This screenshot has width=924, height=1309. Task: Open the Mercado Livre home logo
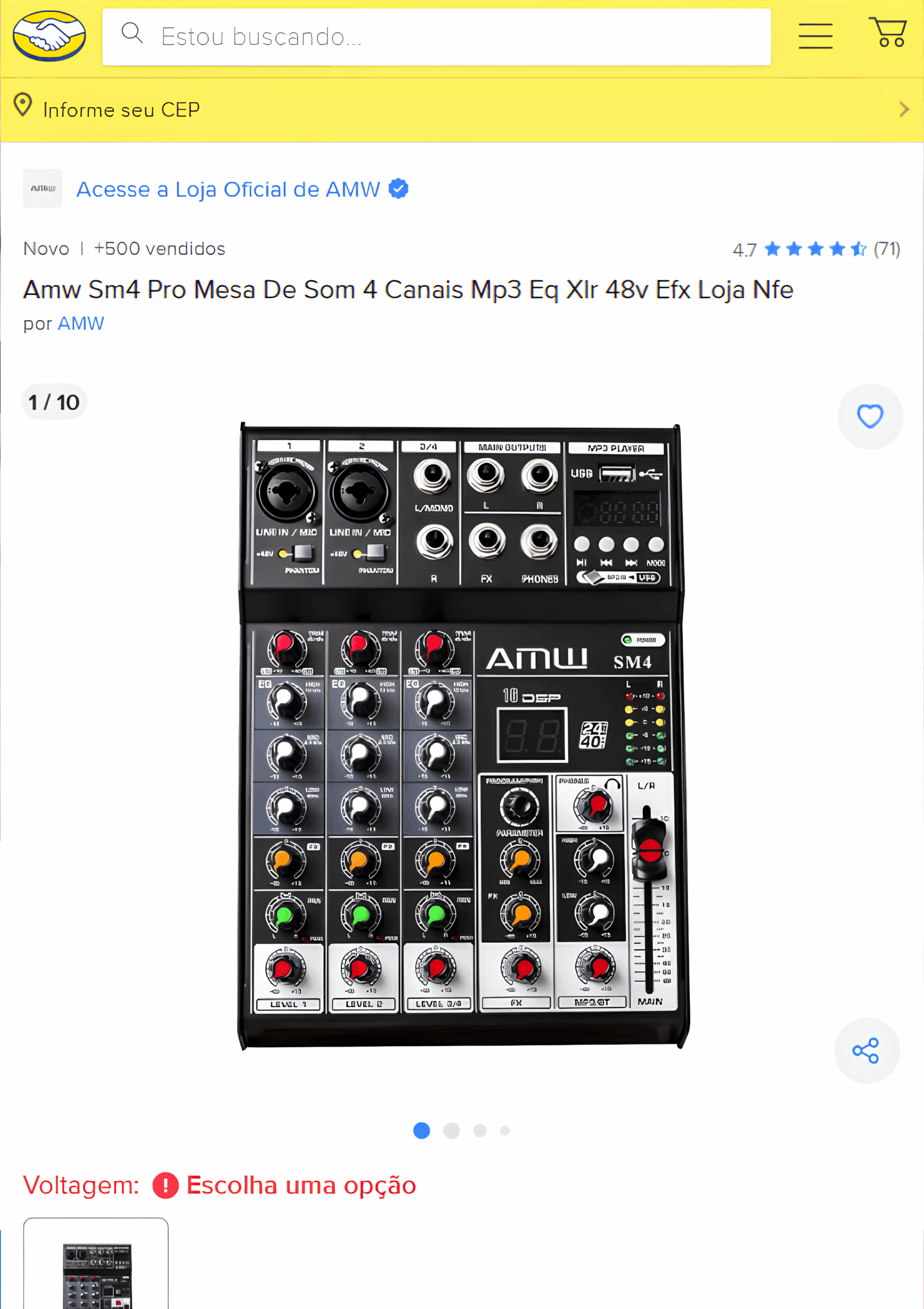[x=50, y=36]
